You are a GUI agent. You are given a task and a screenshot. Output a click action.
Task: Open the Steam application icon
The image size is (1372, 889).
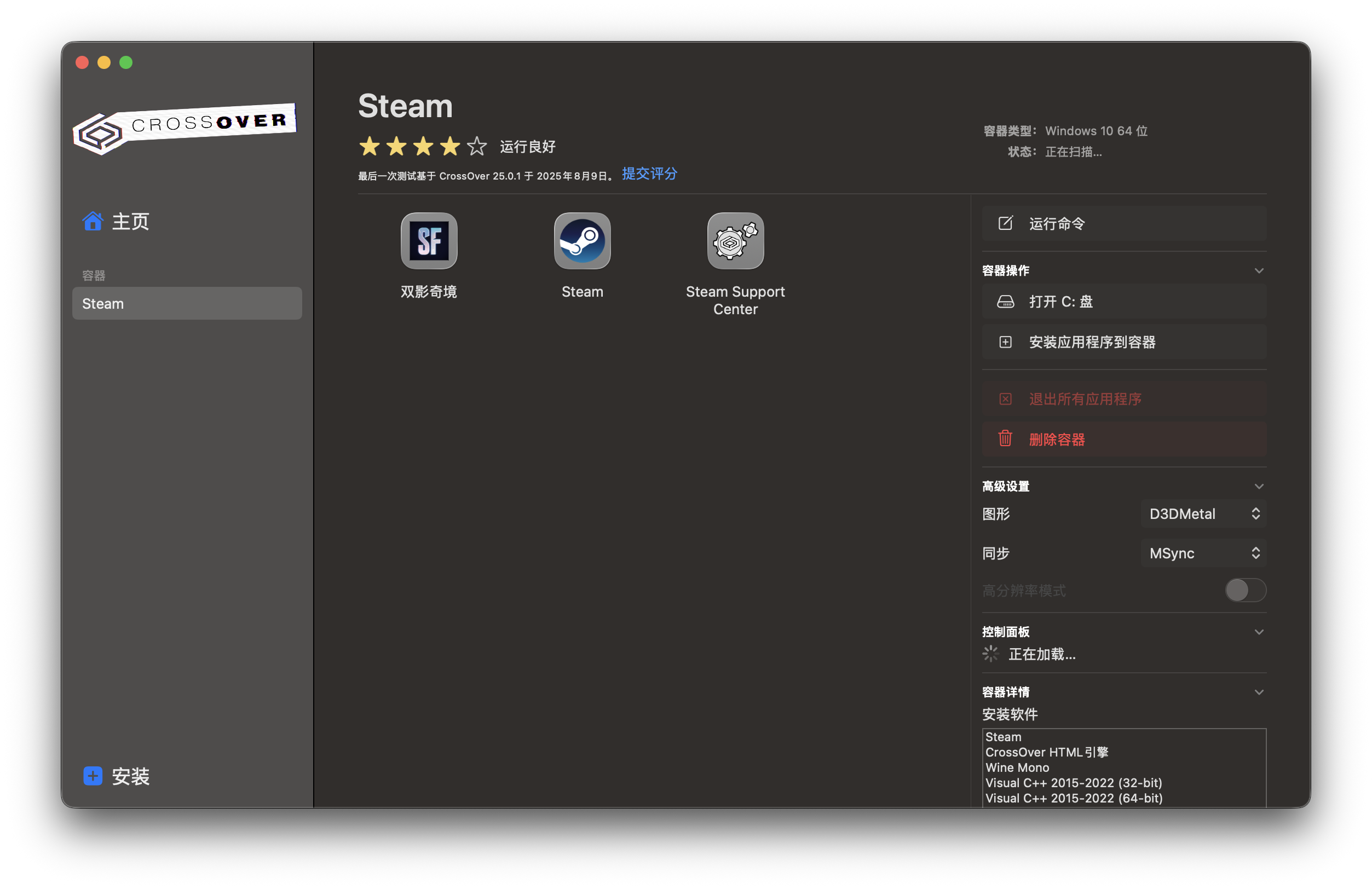click(x=582, y=241)
